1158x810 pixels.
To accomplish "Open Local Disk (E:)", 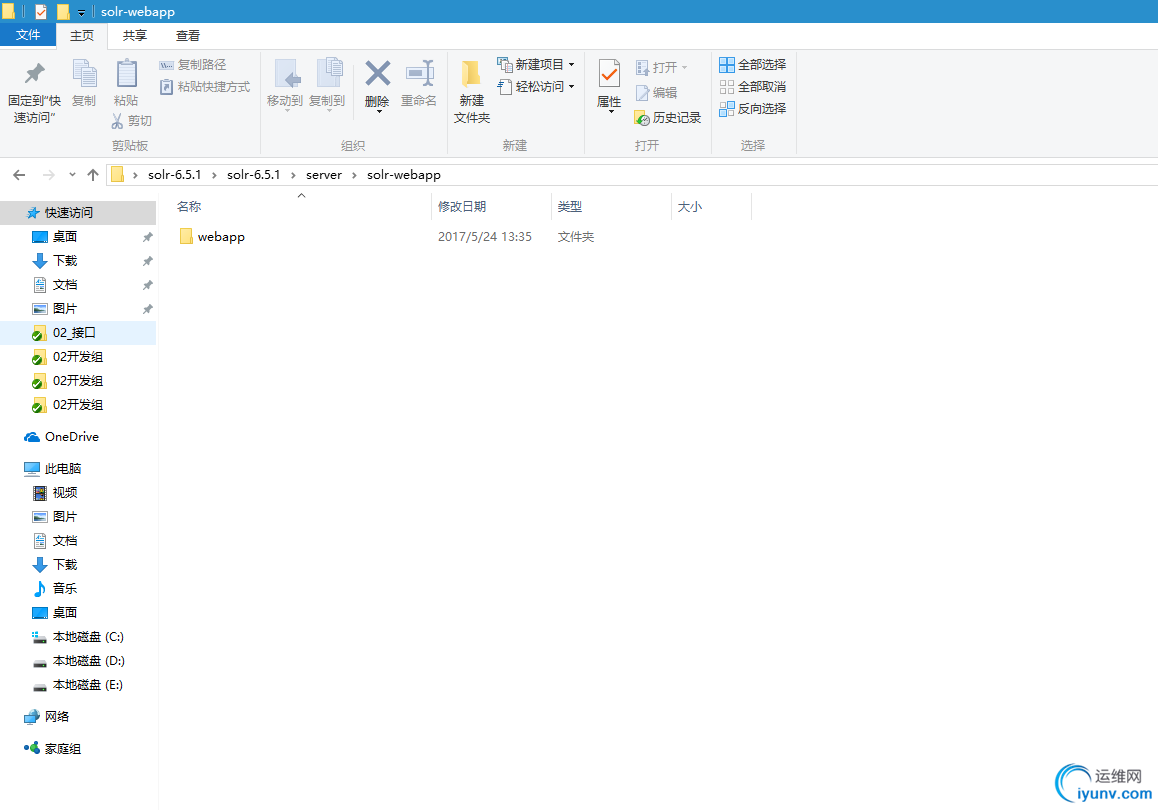I will (x=78, y=684).
